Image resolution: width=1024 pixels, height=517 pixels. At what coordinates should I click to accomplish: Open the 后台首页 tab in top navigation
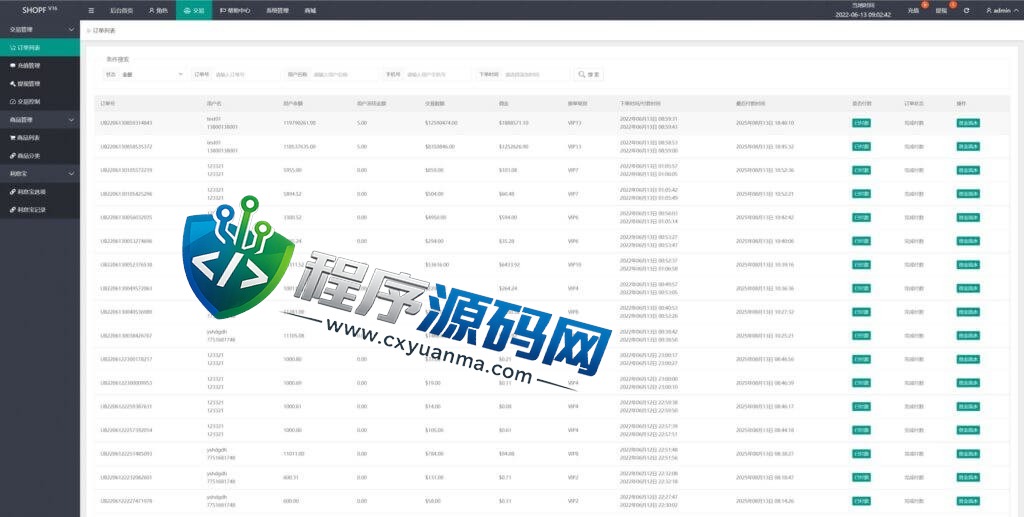121,10
